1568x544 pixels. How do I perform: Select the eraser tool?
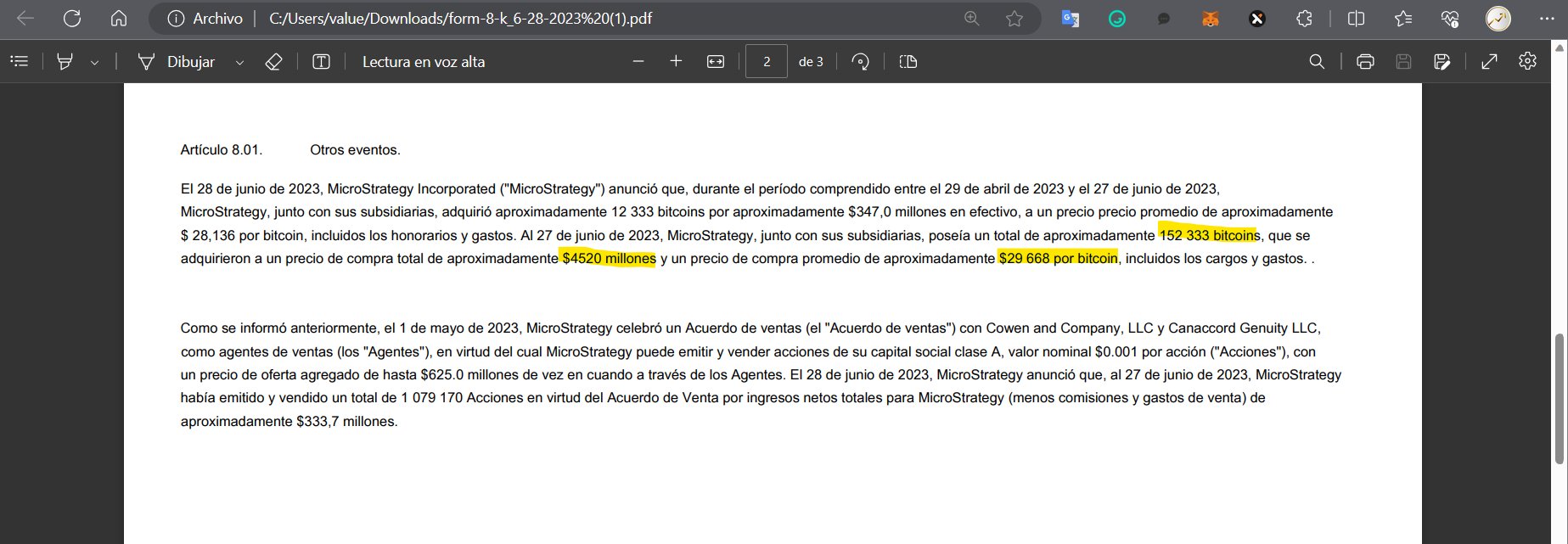click(x=273, y=61)
